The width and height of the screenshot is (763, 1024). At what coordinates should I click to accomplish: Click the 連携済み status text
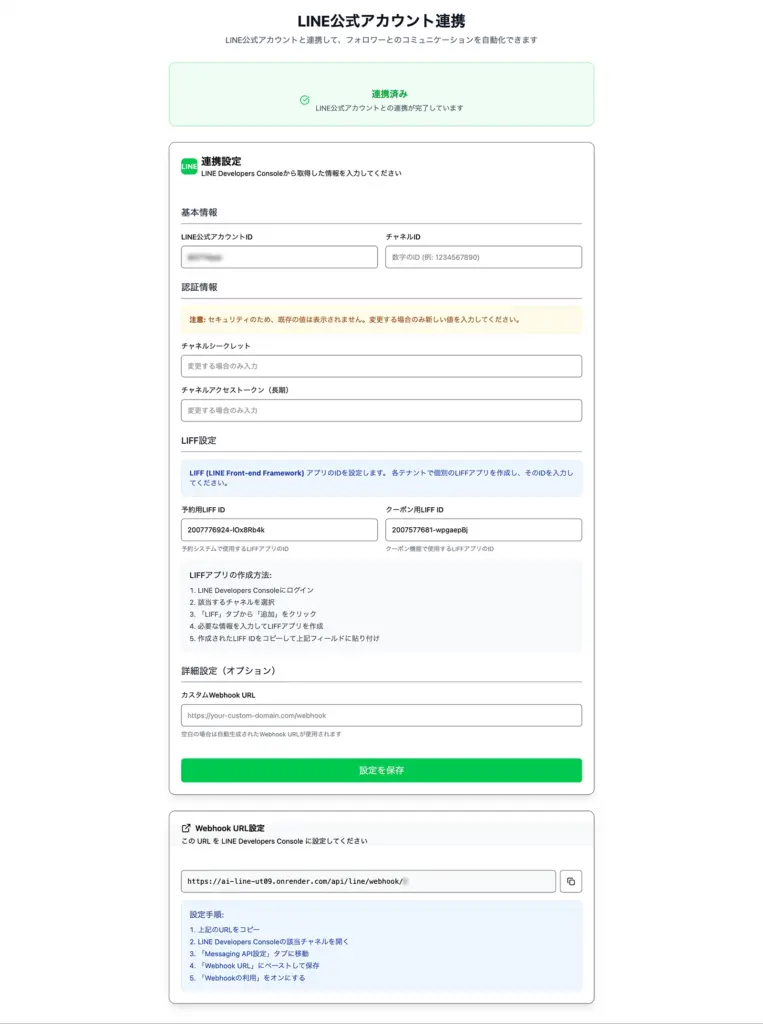[x=389, y=94]
